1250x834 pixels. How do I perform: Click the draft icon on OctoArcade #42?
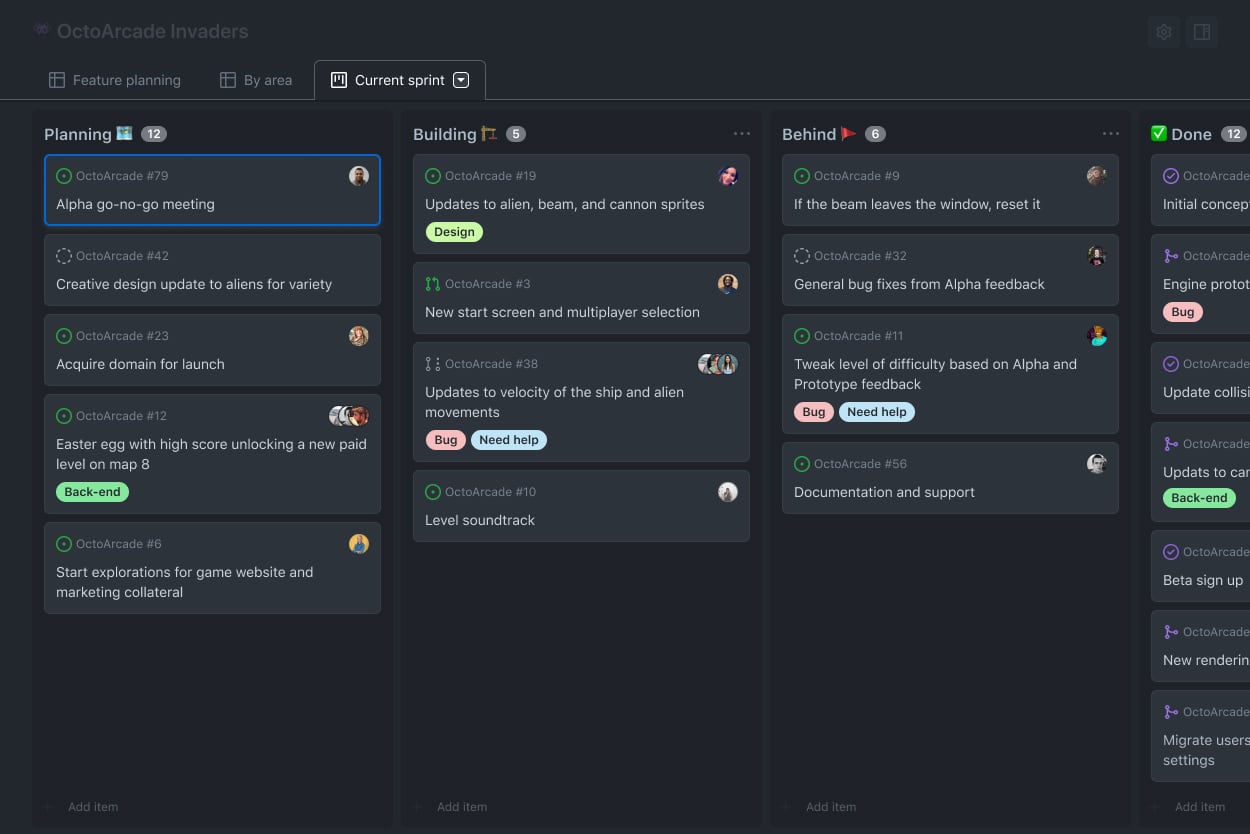tap(64, 256)
